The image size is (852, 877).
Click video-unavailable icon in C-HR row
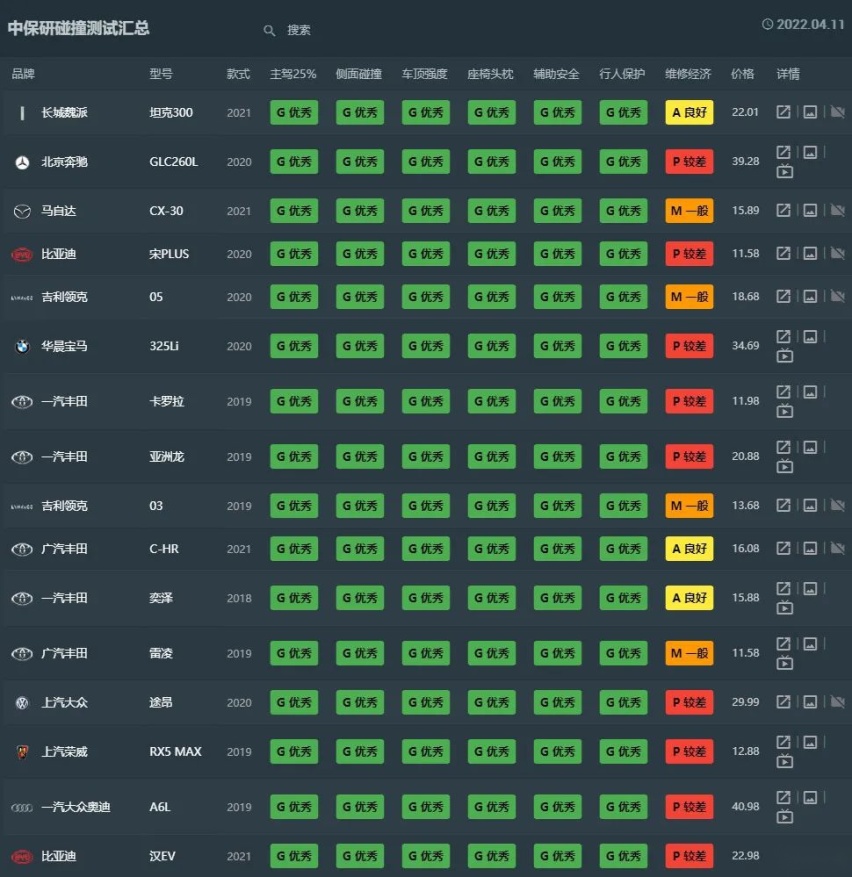click(837, 549)
